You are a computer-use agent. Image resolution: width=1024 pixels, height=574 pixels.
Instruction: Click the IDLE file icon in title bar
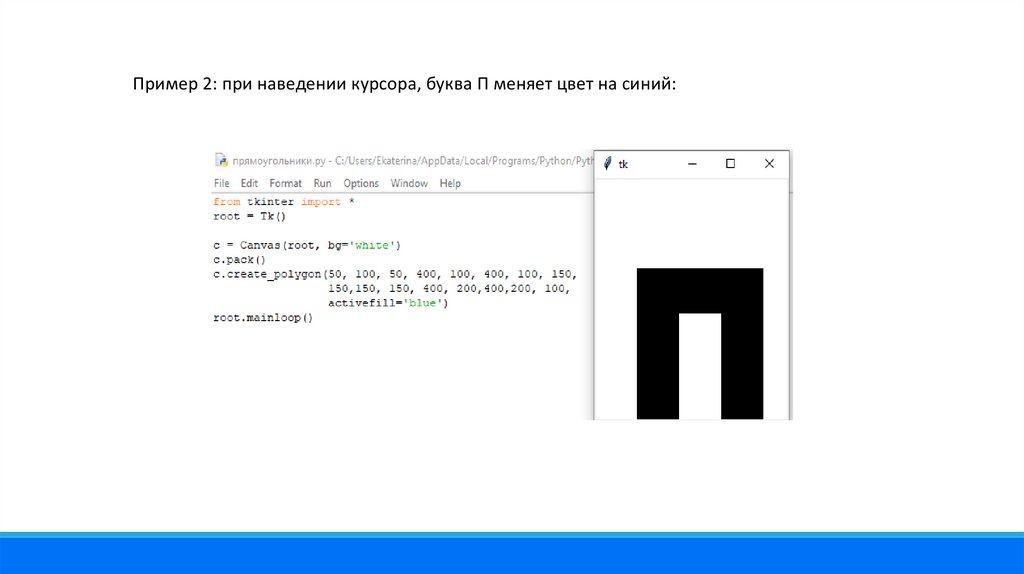point(221,160)
